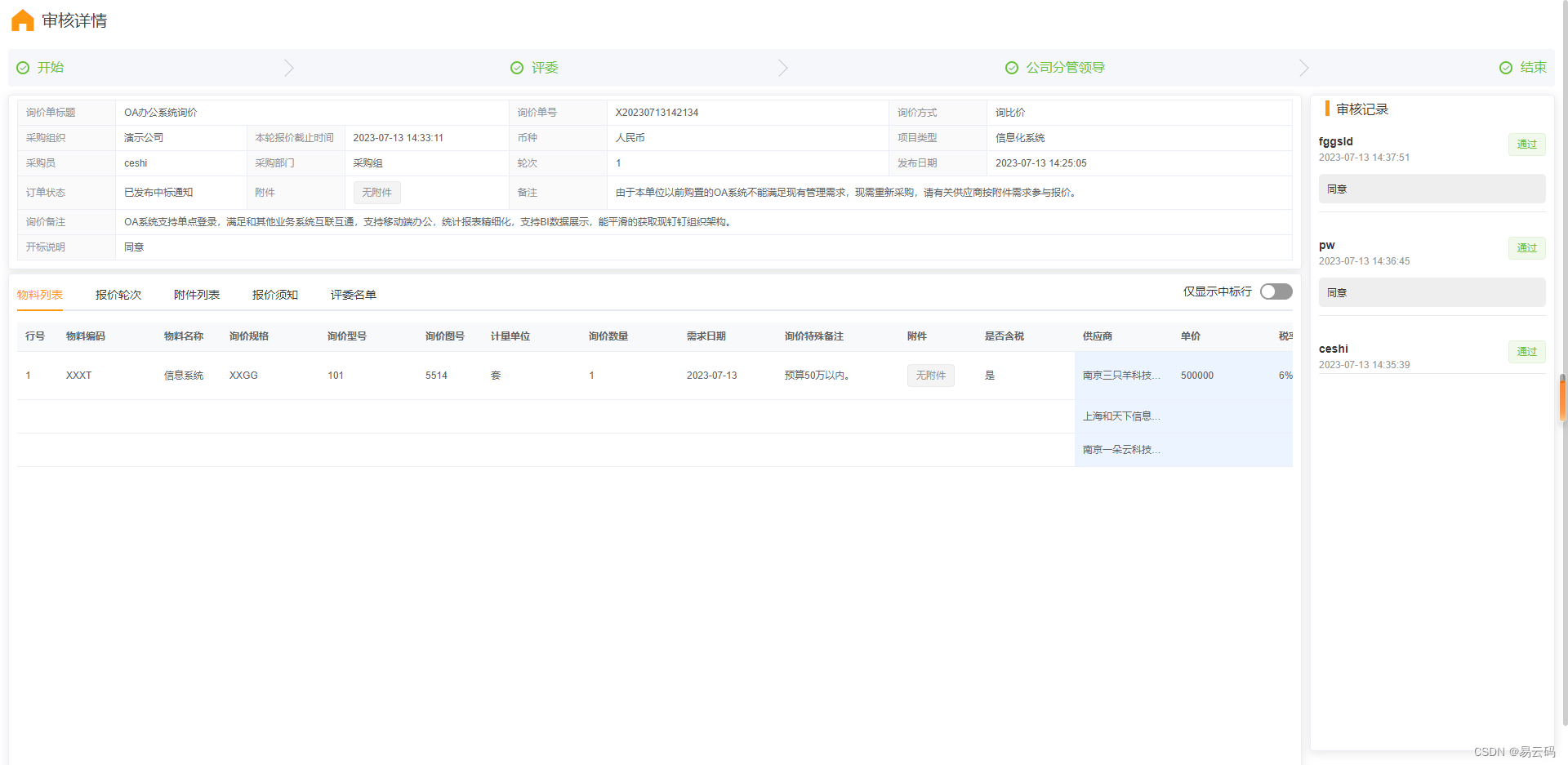The width and height of the screenshot is (1568, 765).
Task: Click timestamp 2023-07-13 14:36:45
Action: (1364, 261)
